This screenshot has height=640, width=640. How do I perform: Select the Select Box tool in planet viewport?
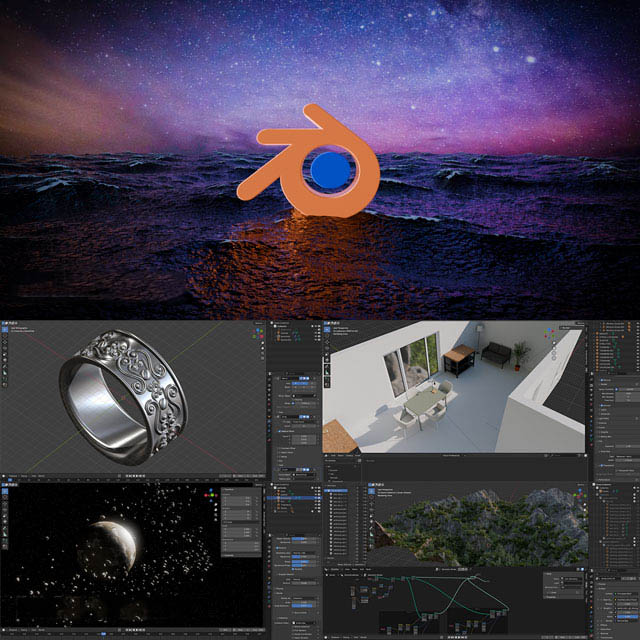[5, 491]
